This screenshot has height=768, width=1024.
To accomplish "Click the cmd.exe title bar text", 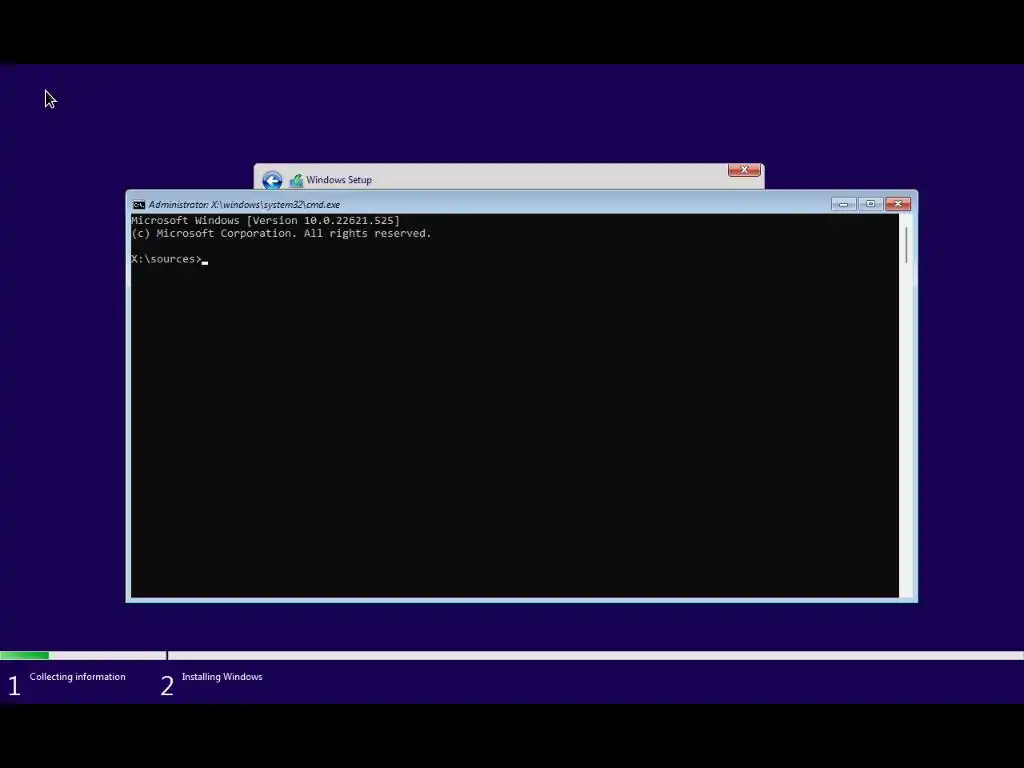I will 244,204.
